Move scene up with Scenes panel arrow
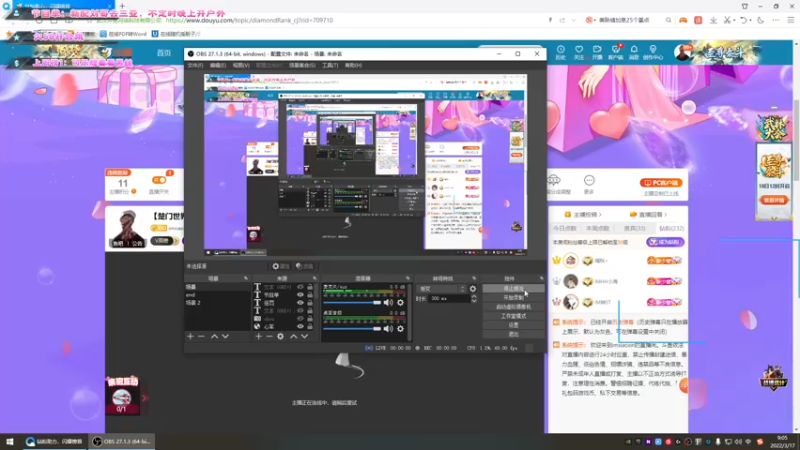 (x=214, y=337)
